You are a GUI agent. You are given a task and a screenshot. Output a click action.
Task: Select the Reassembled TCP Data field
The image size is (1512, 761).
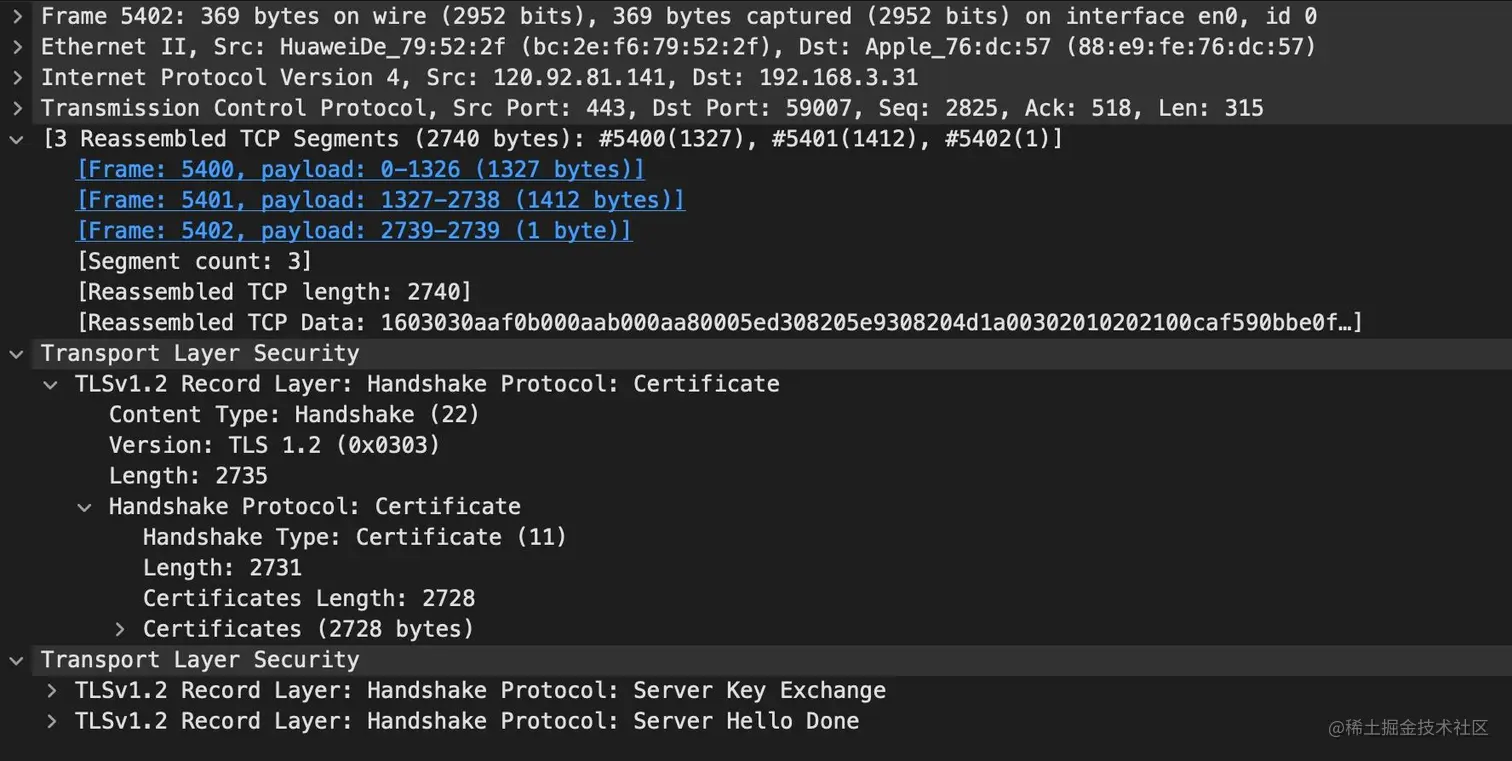point(400,322)
